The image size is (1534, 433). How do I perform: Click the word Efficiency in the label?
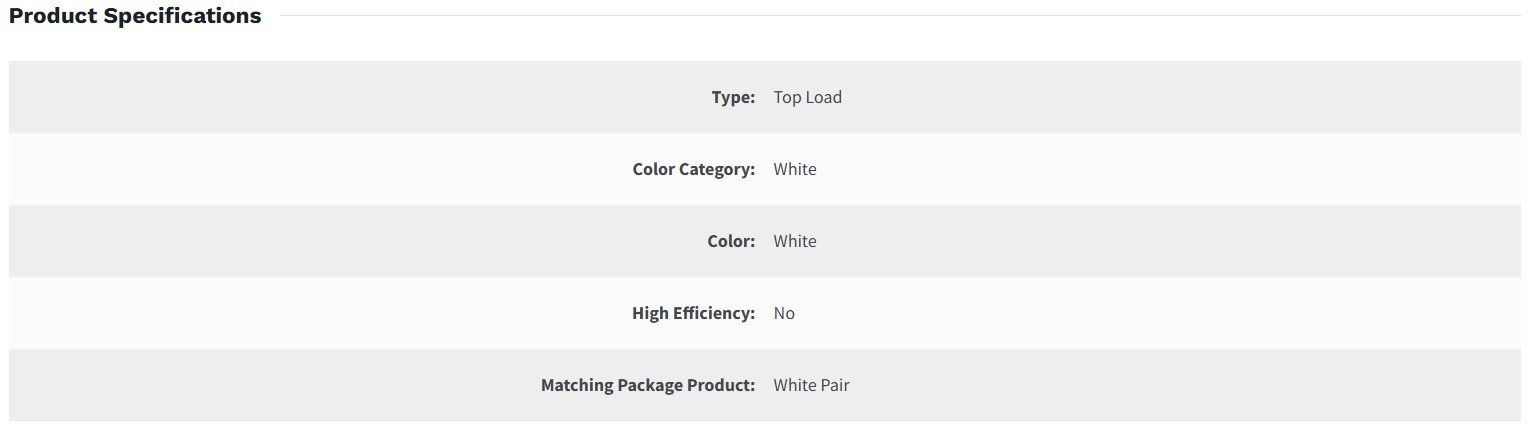(x=713, y=313)
